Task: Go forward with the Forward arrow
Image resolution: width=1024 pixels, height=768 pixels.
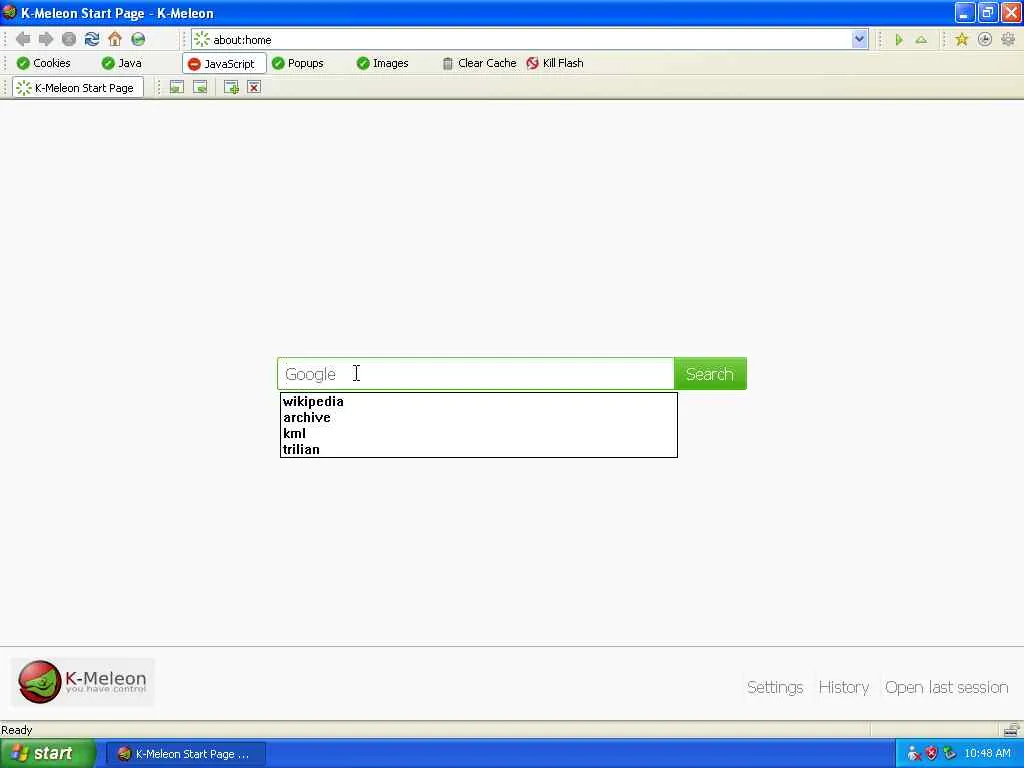Action: tap(46, 39)
